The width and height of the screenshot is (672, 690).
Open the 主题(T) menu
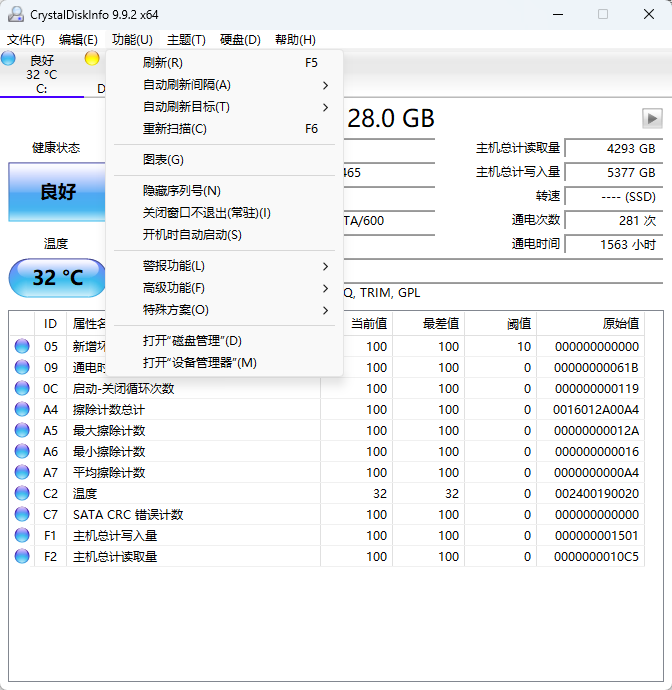tap(186, 40)
